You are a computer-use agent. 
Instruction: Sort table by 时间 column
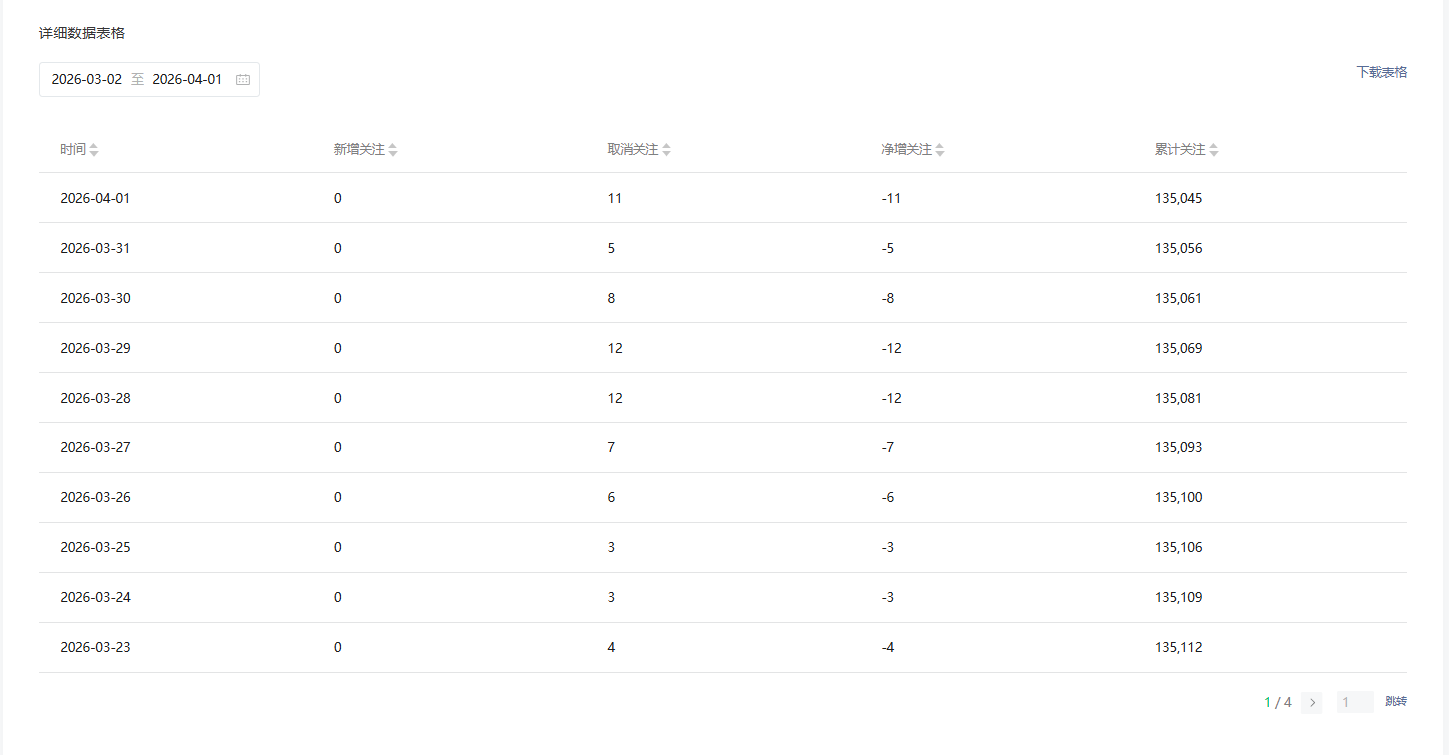pyautogui.click(x=93, y=150)
